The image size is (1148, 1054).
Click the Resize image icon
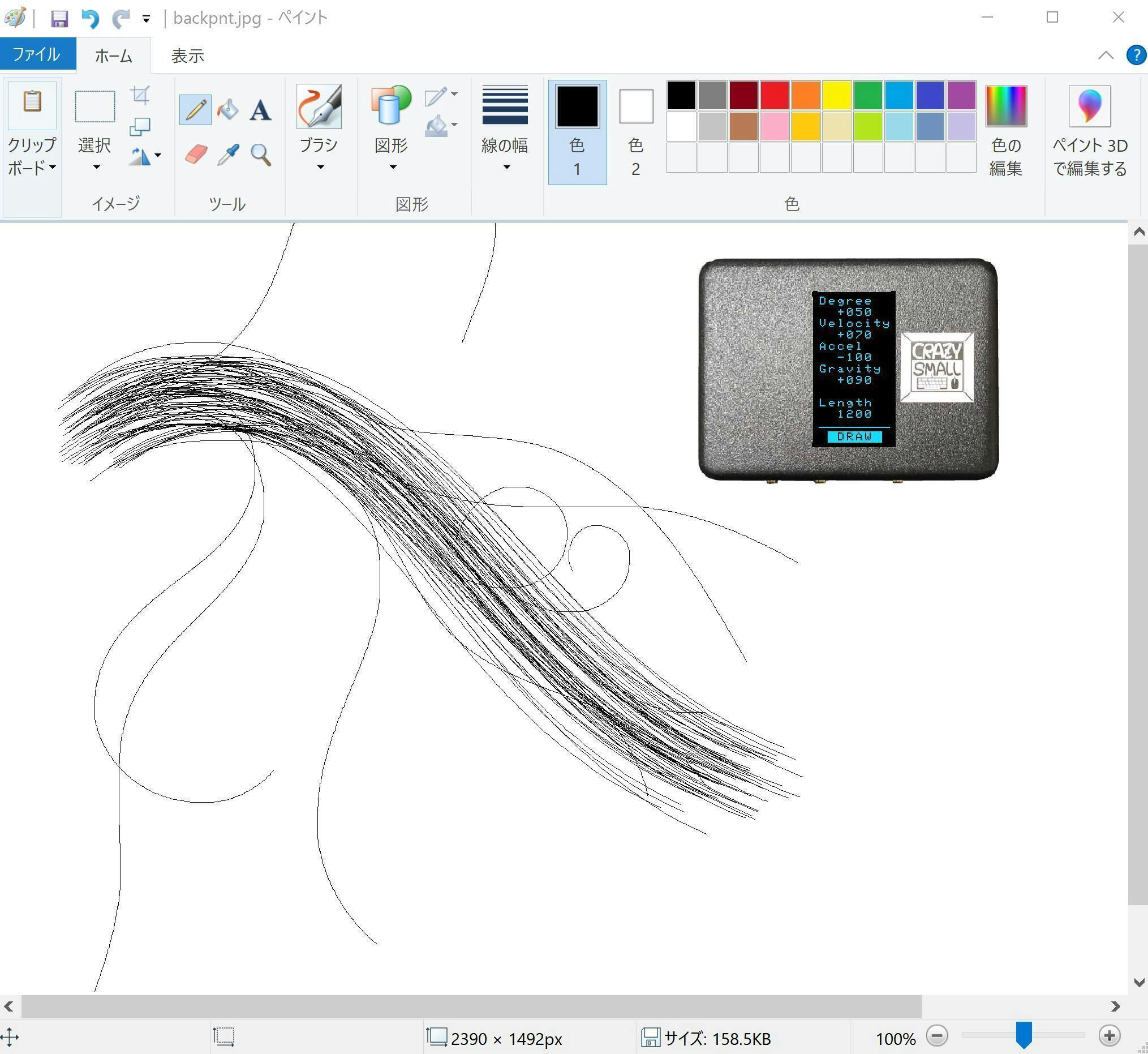(x=140, y=127)
